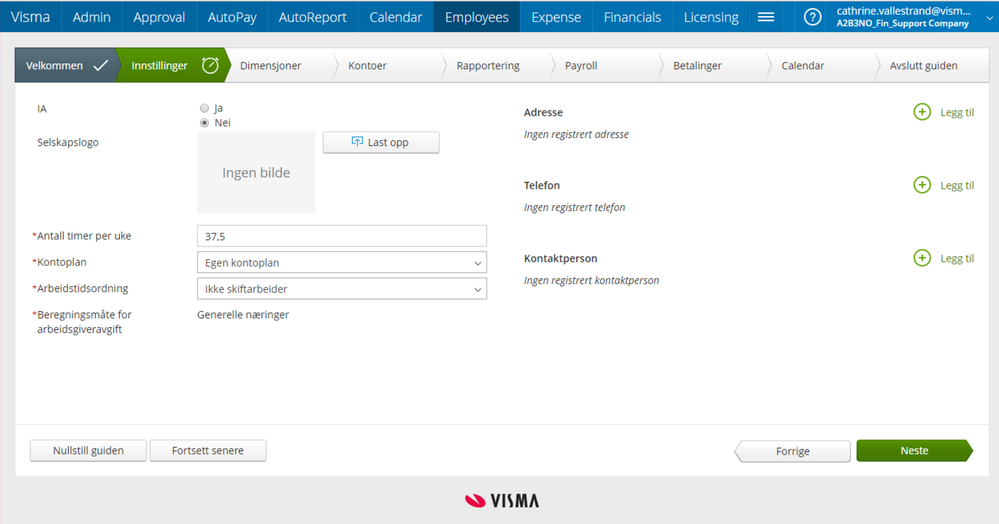The width and height of the screenshot is (999, 524).
Task: Click the Generelle næringer text
Action: [243, 314]
